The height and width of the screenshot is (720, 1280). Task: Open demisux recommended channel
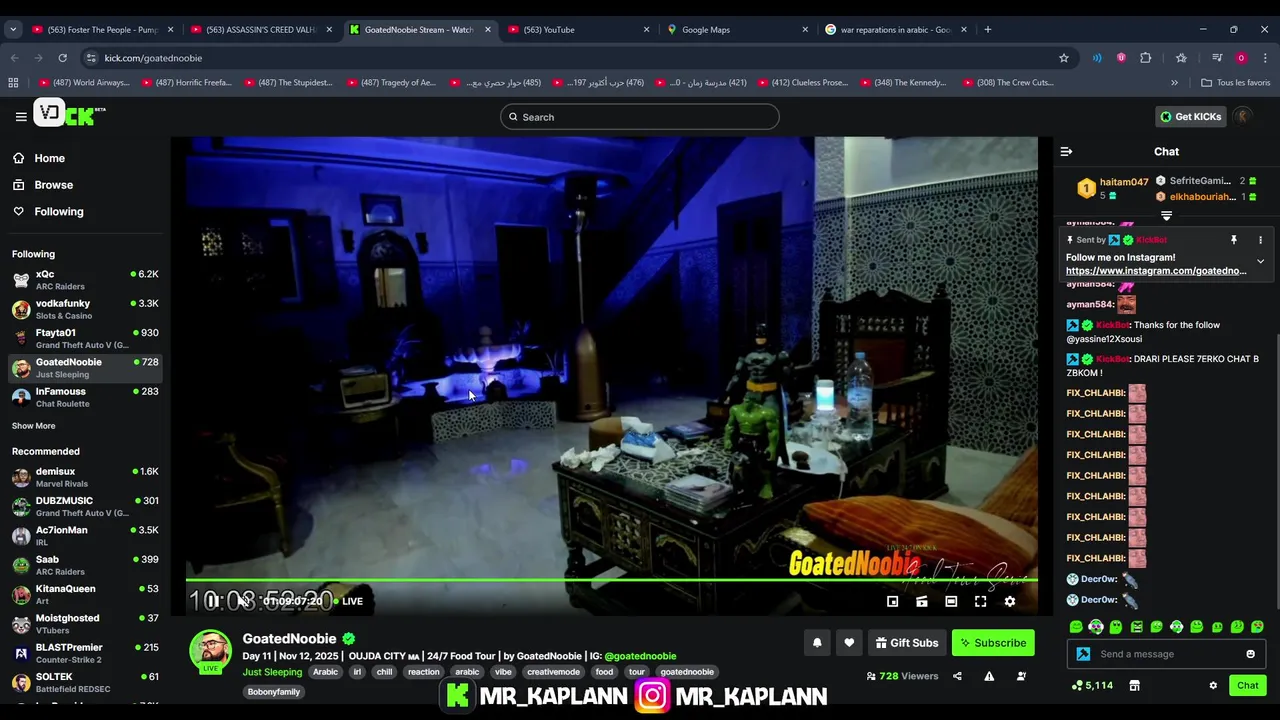click(x=85, y=477)
